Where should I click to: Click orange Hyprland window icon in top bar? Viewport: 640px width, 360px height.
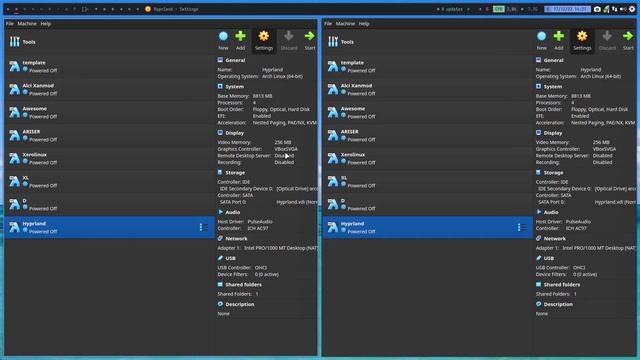[x=148, y=9]
